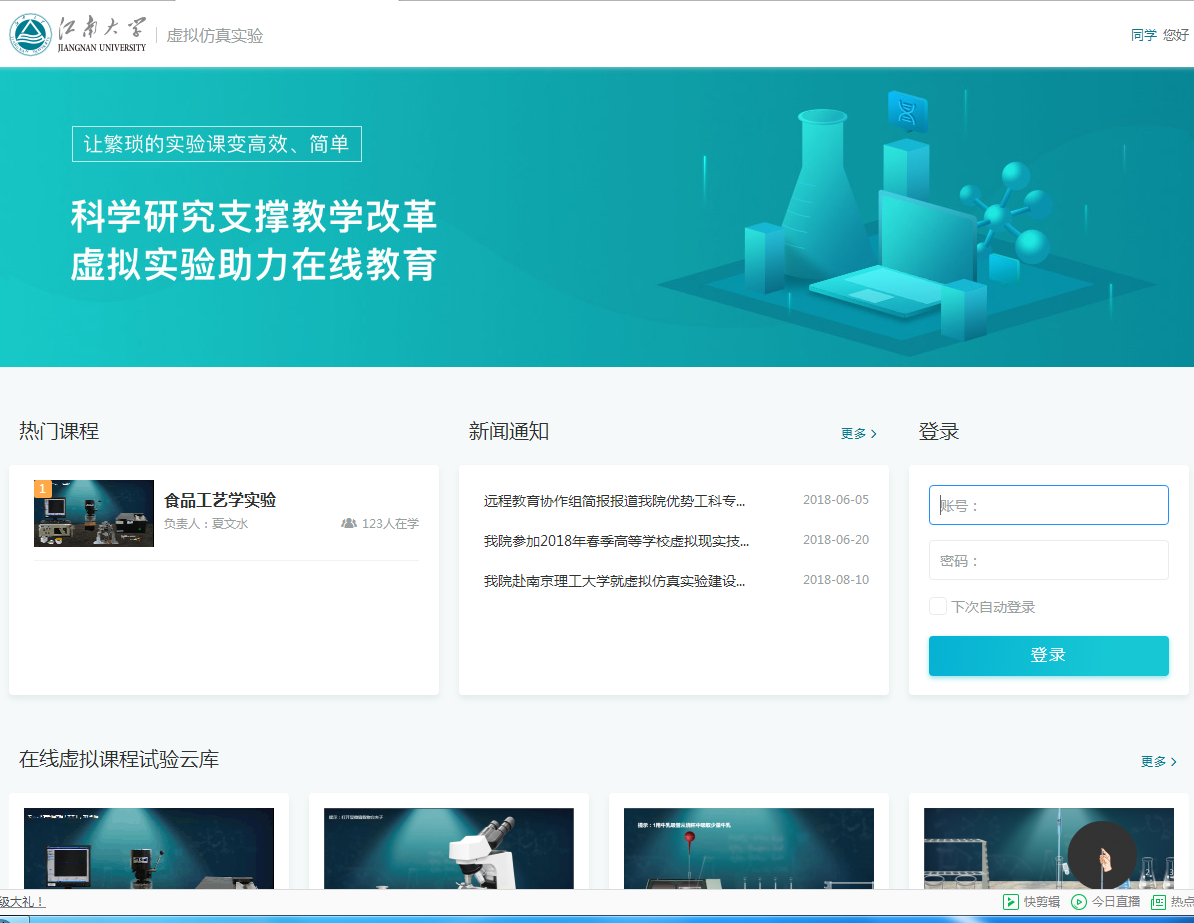This screenshot has width=1194, height=923.
Task: Expand 更多 next to 新闻通知
Action: click(x=858, y=433)
